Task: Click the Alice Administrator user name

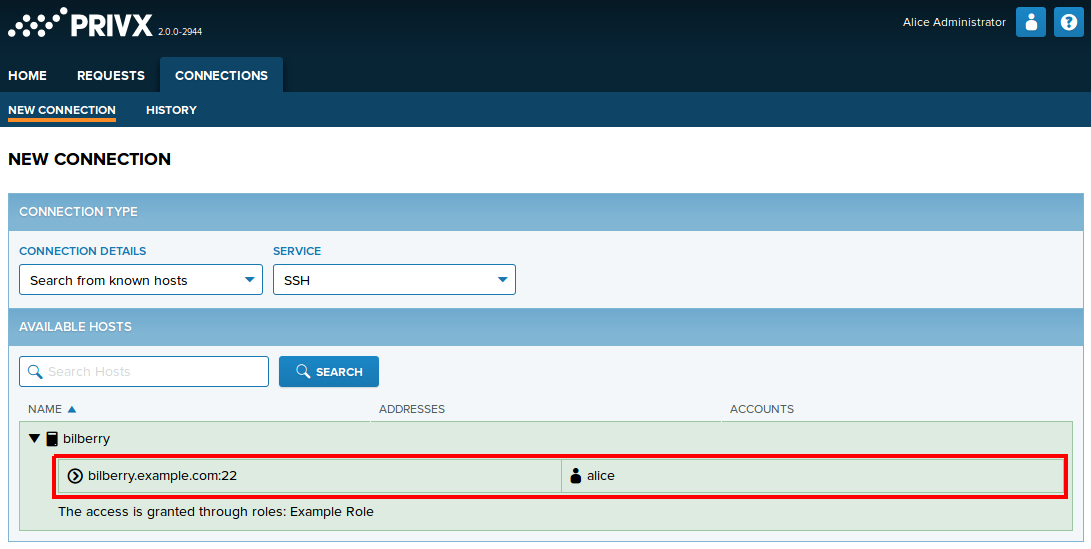Action: [x=954, y=22]
